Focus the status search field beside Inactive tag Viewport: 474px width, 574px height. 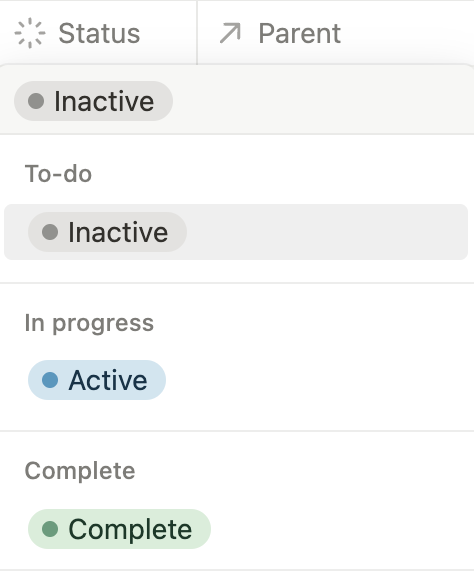[322, 101]
